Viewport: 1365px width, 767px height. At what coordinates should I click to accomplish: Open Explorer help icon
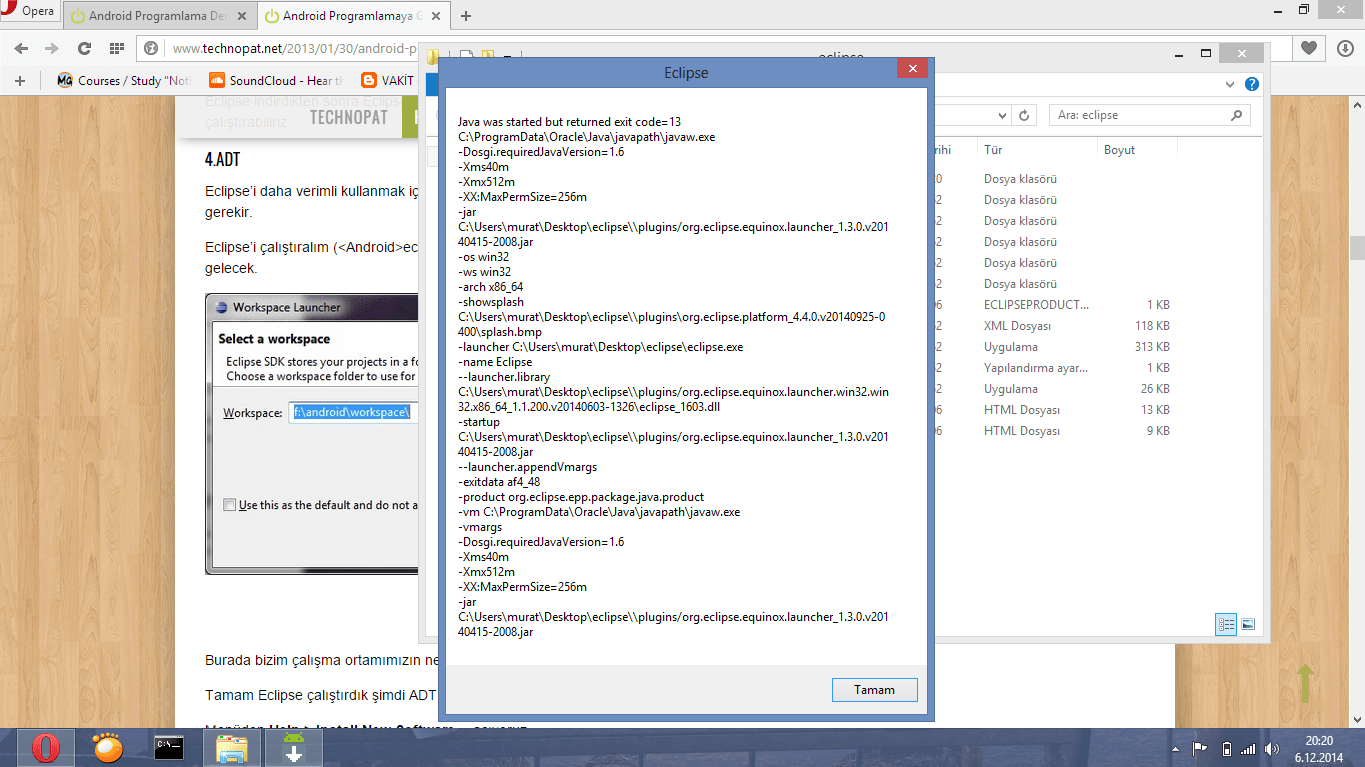[1251, 85]
